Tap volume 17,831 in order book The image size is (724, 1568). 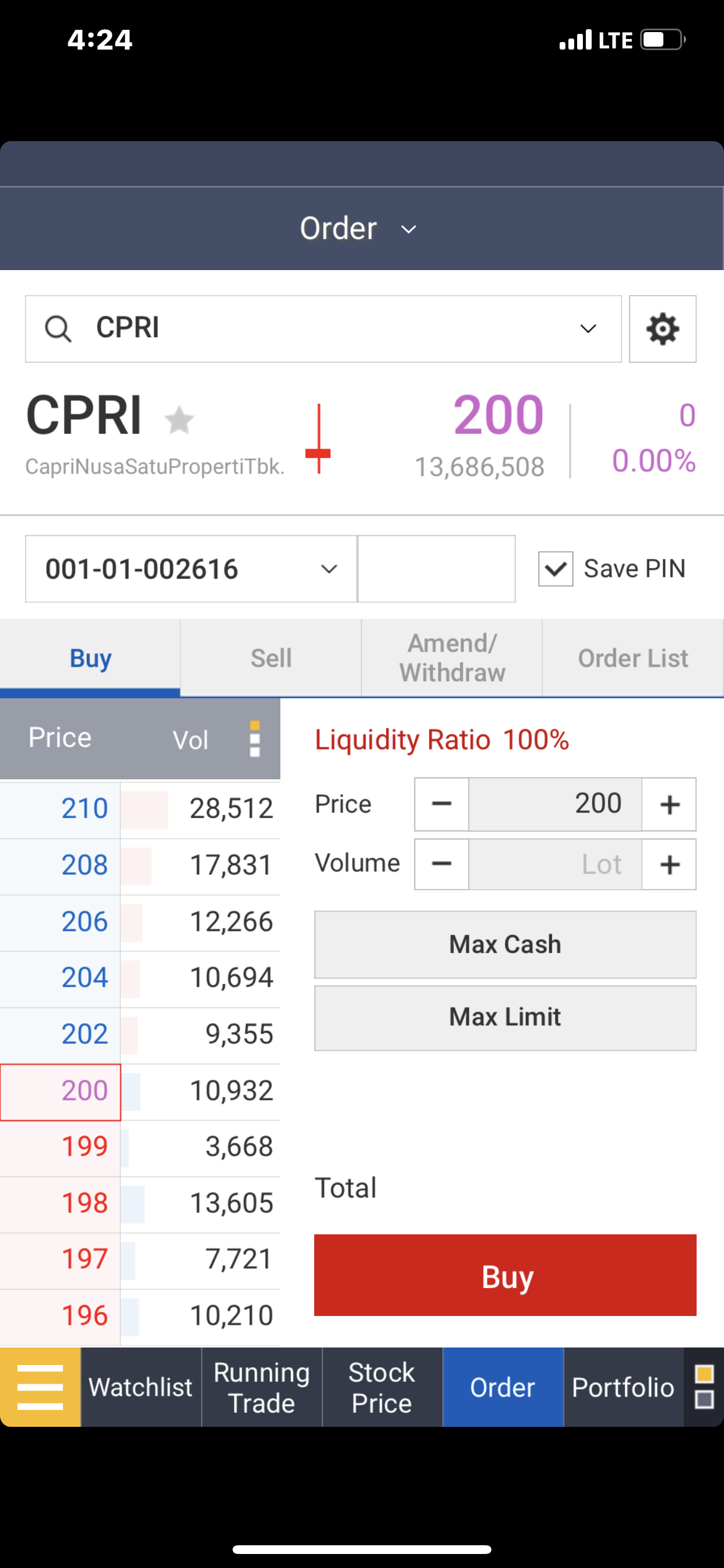click(x=231, y=865)
